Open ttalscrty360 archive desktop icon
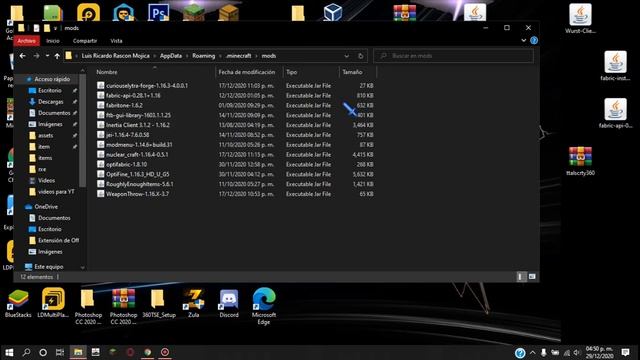Viewport: 640px width, 360px height. 580,161
